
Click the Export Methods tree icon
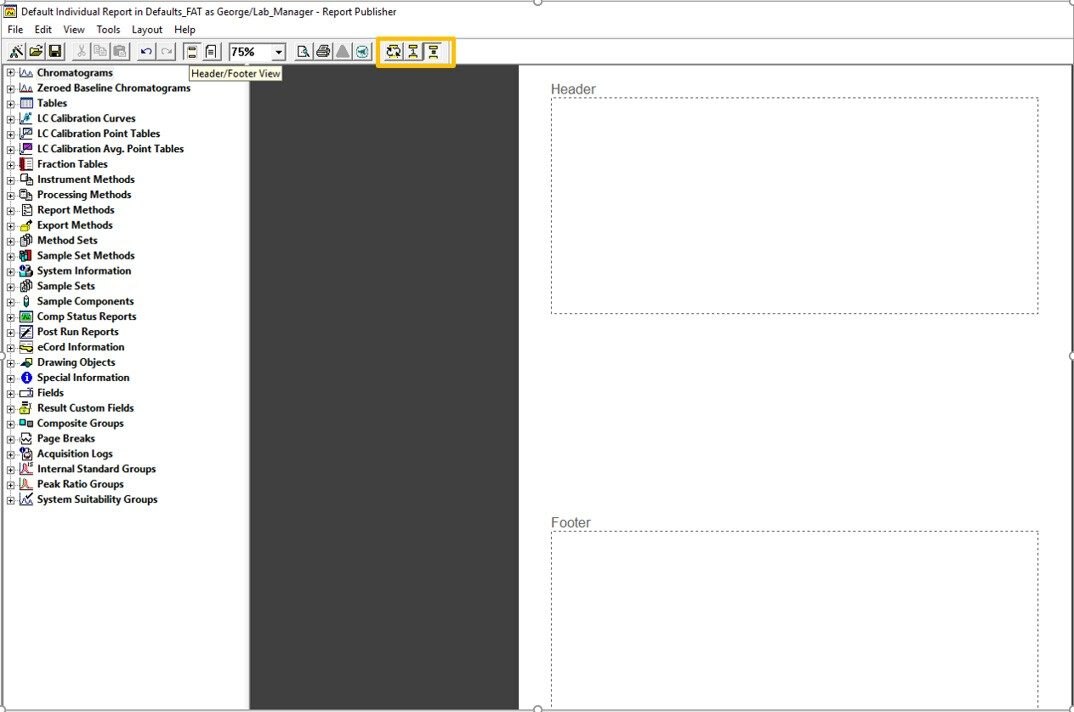point(26,225)
